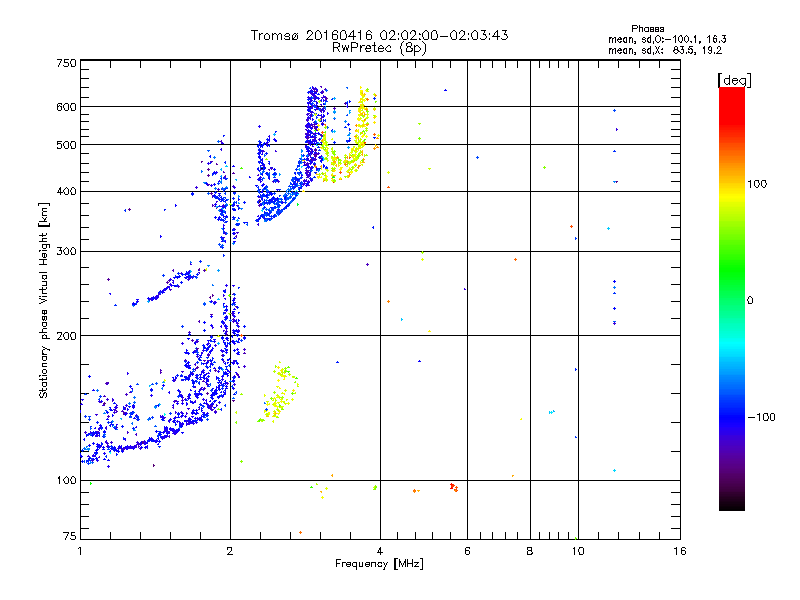Click the y-axis tick label '100'

pos(66,480)
